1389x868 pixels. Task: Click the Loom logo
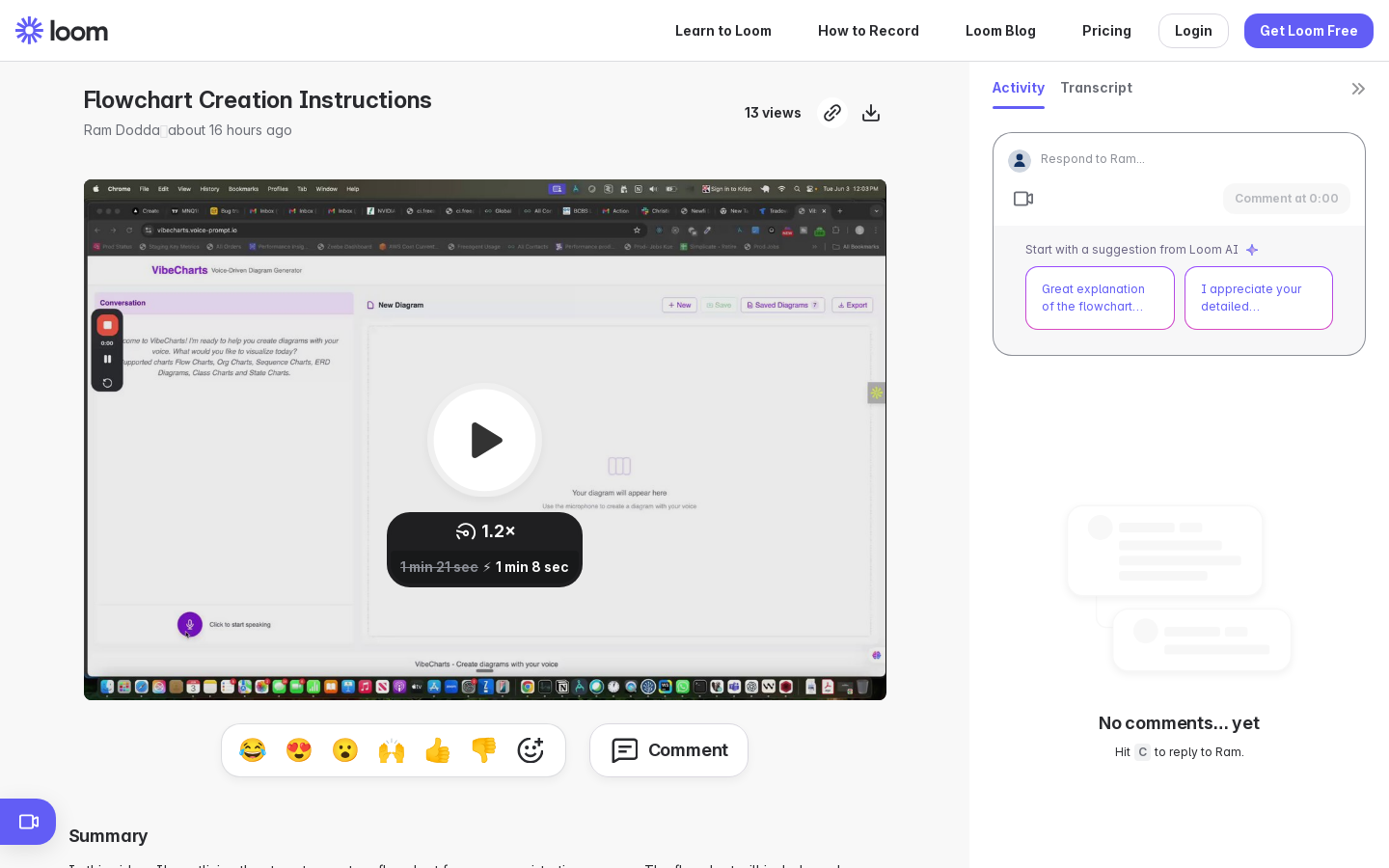click(x=62, y=31)
